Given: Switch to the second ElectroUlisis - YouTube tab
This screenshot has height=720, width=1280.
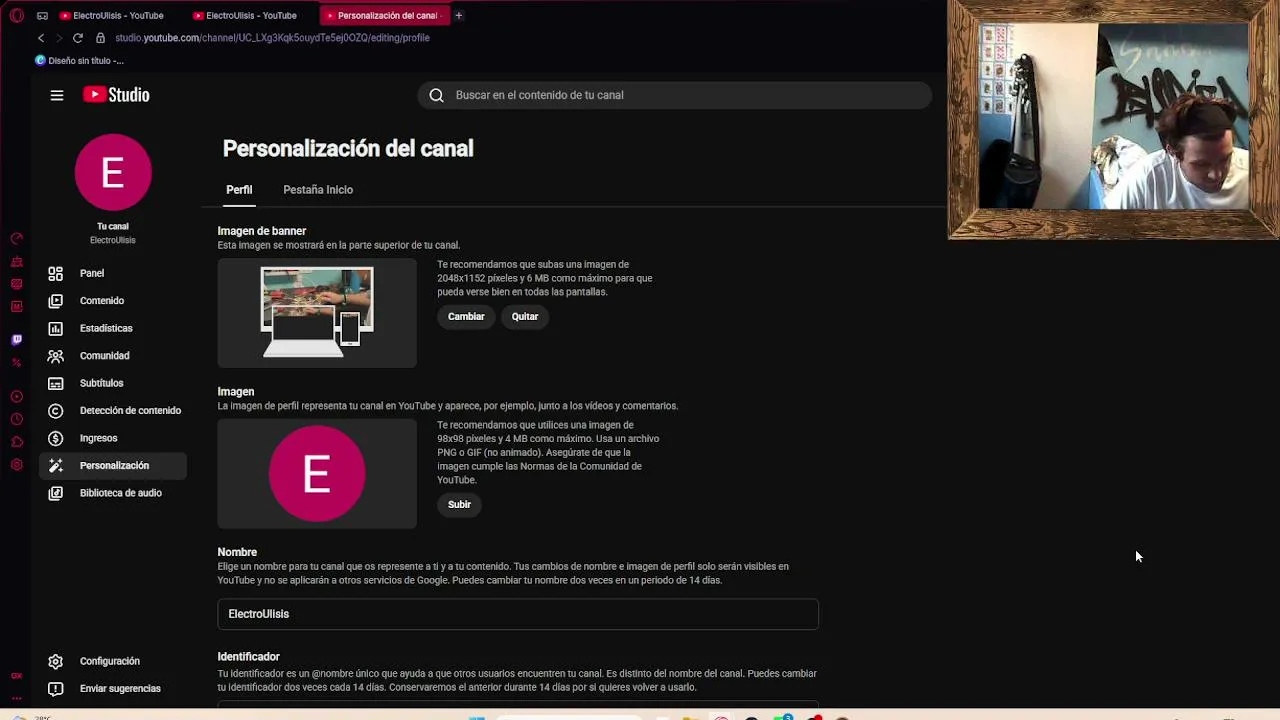Looking at the screenshot, I should click(252, 15).
